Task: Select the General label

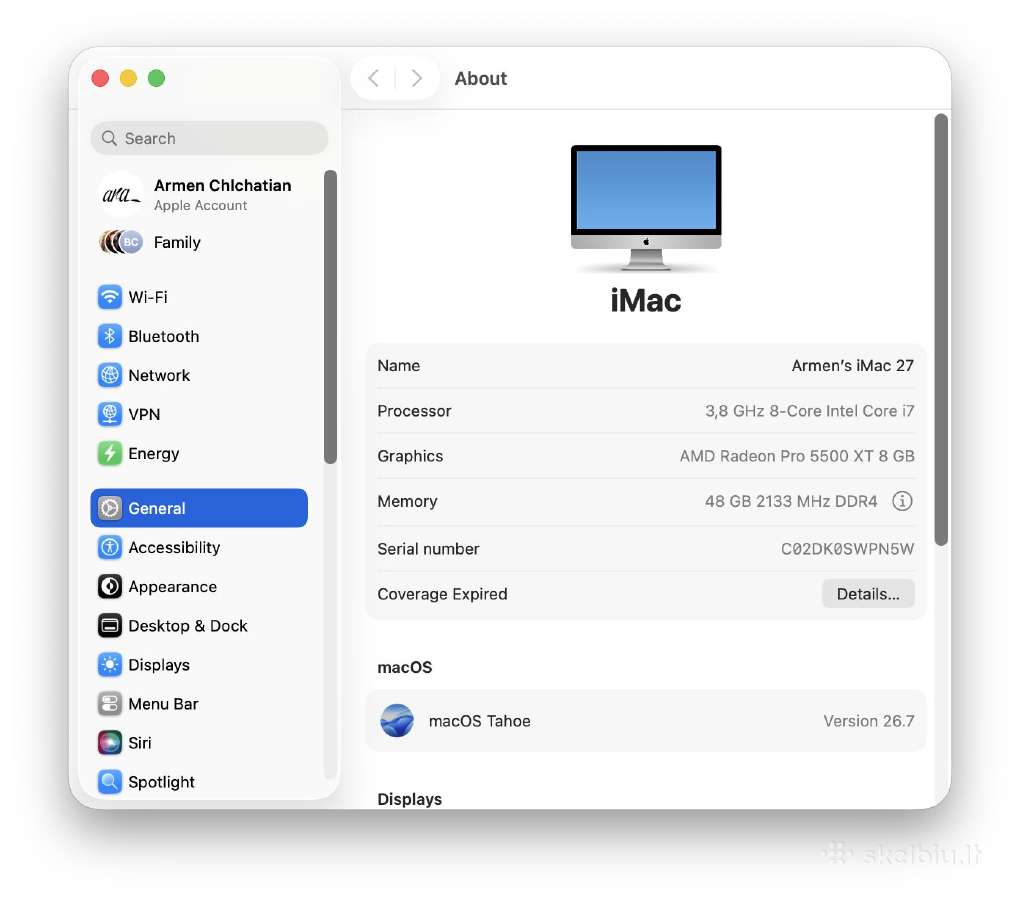Action: click(x=157, y=508)
